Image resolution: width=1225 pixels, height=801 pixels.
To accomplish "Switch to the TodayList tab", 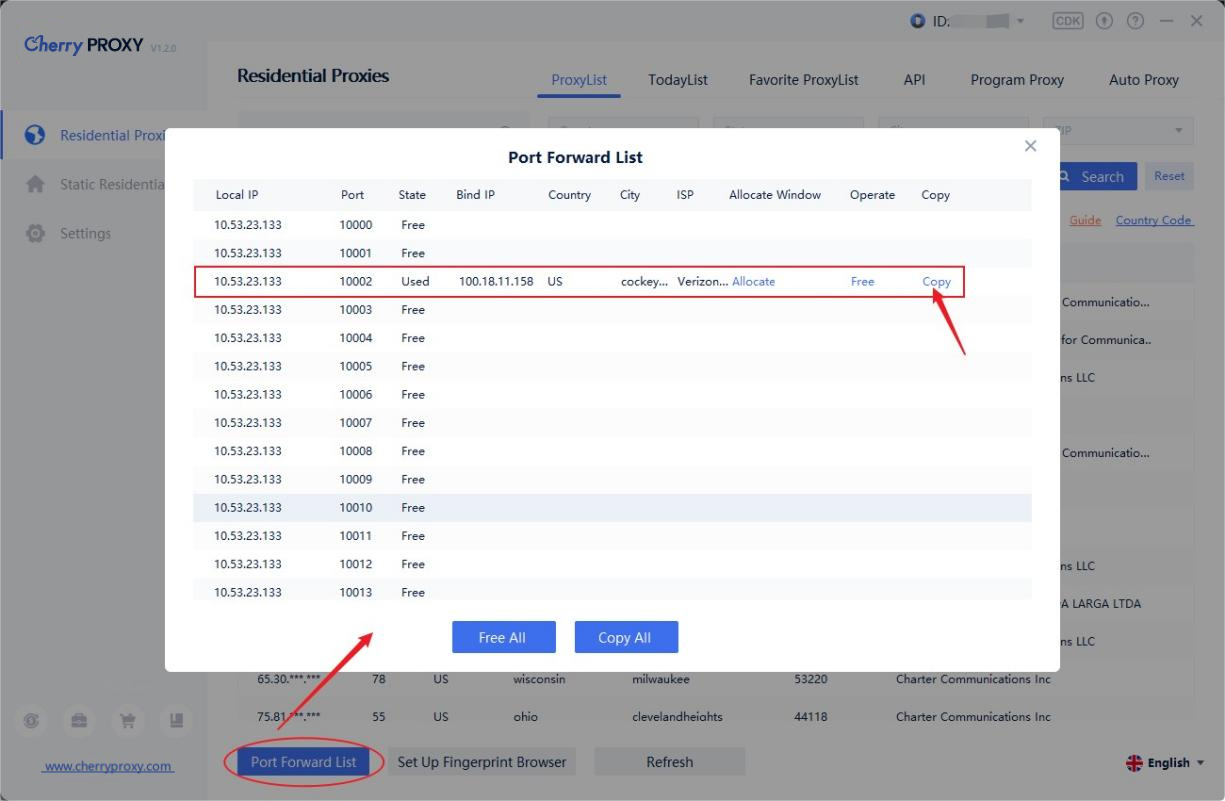I will [677, 80].
